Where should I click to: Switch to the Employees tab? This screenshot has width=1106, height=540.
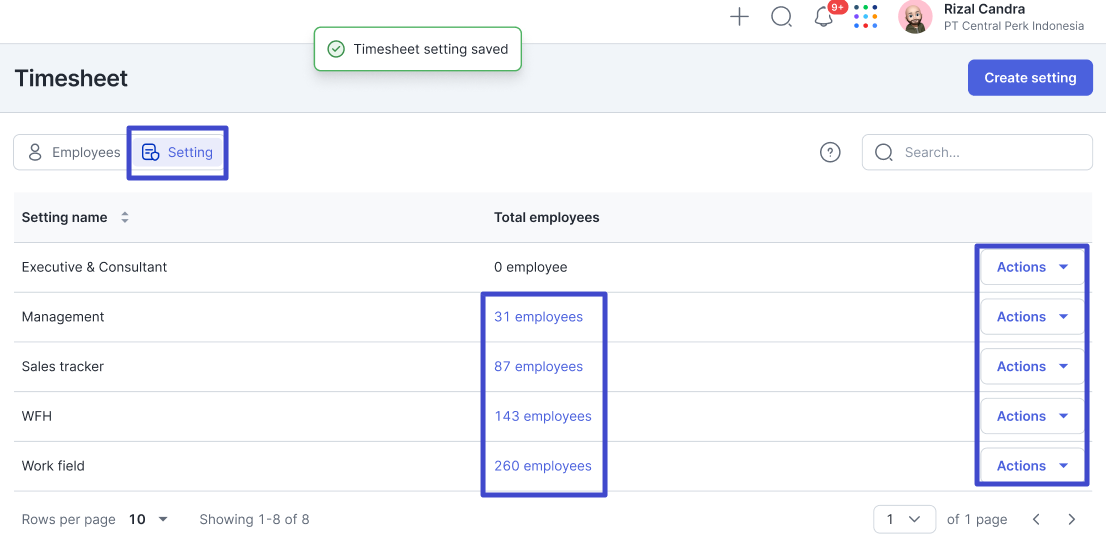pos(74,152)
